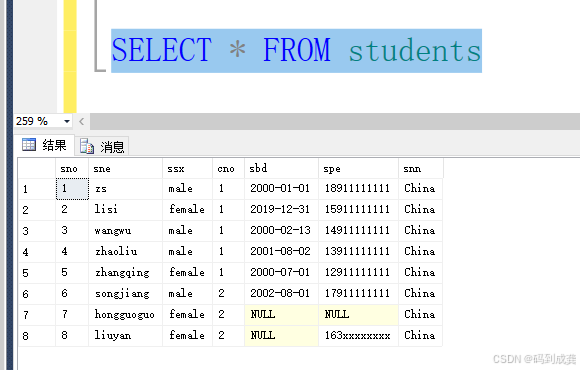Click the results grid icon on 结果 tab
Image resolution: width=580 pixels, height=370 pixels.
click(x=29, y=145)
